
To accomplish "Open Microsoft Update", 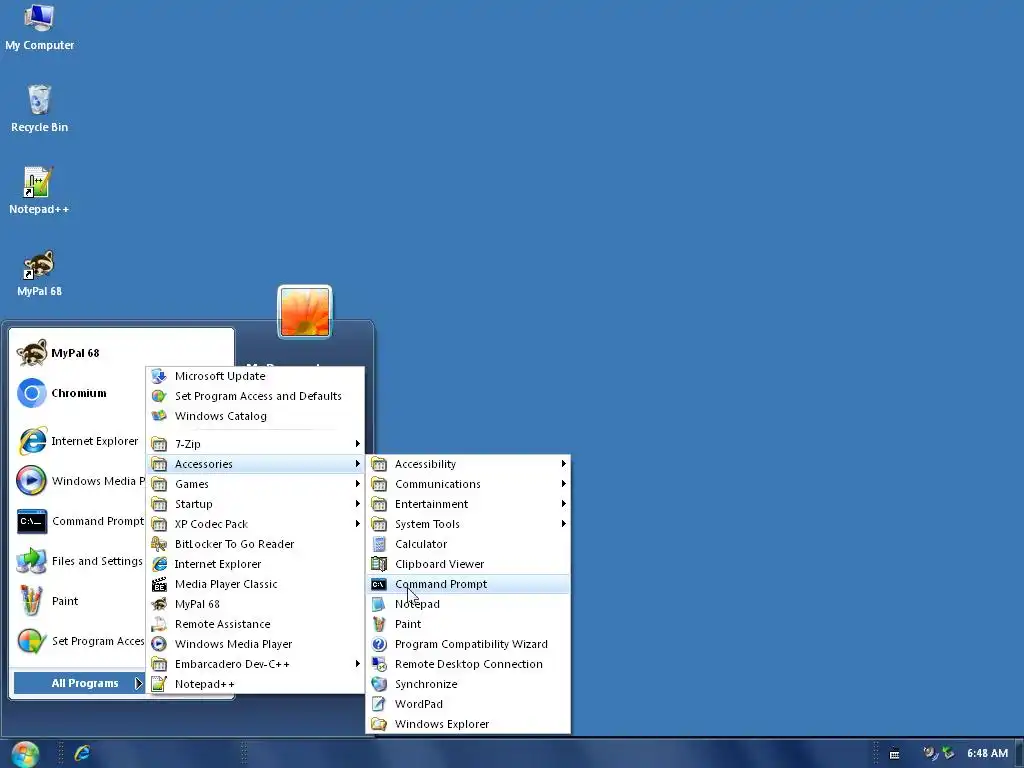I will click(255, 376).
